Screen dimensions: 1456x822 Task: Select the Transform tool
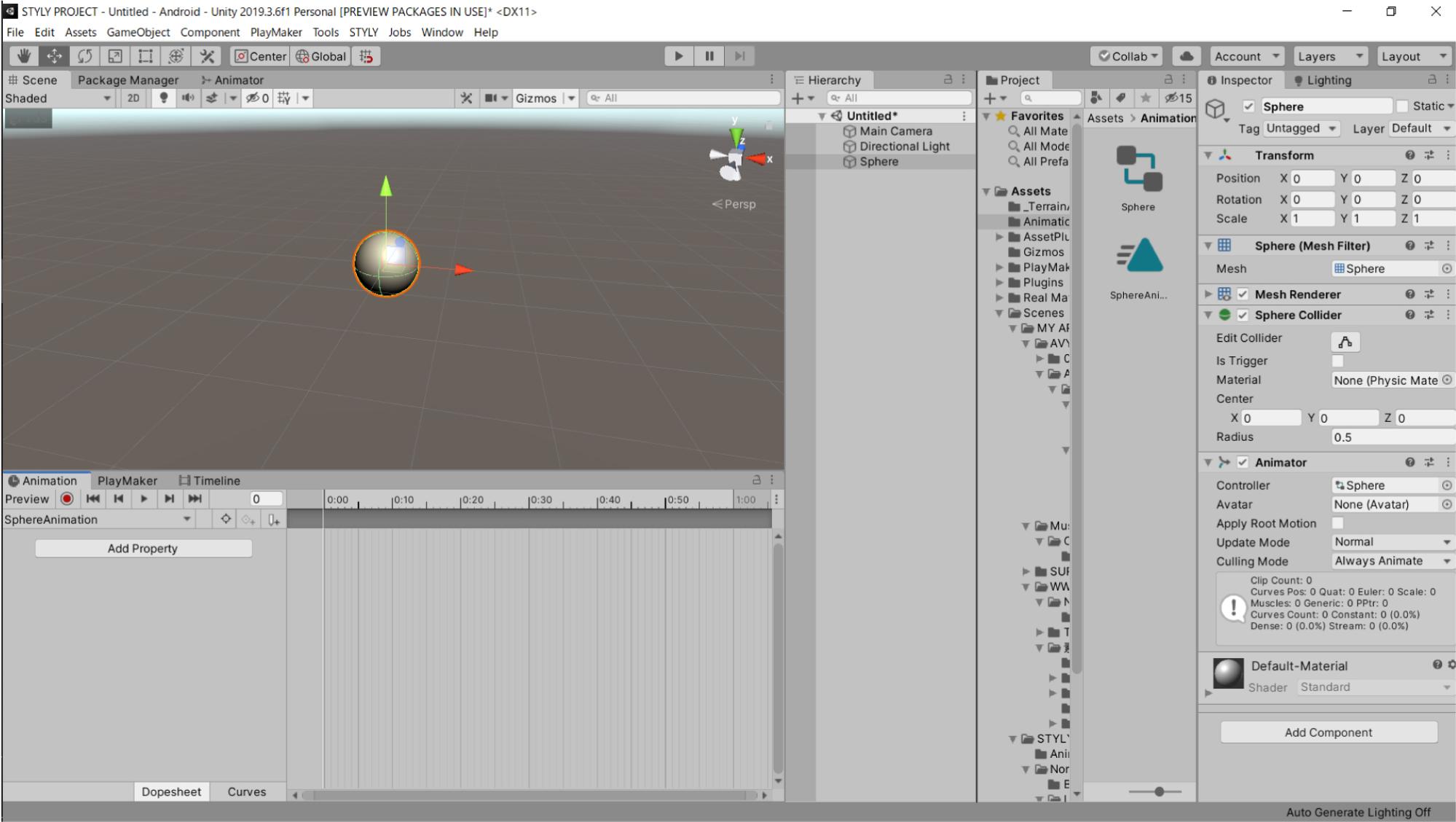(176, 56)
